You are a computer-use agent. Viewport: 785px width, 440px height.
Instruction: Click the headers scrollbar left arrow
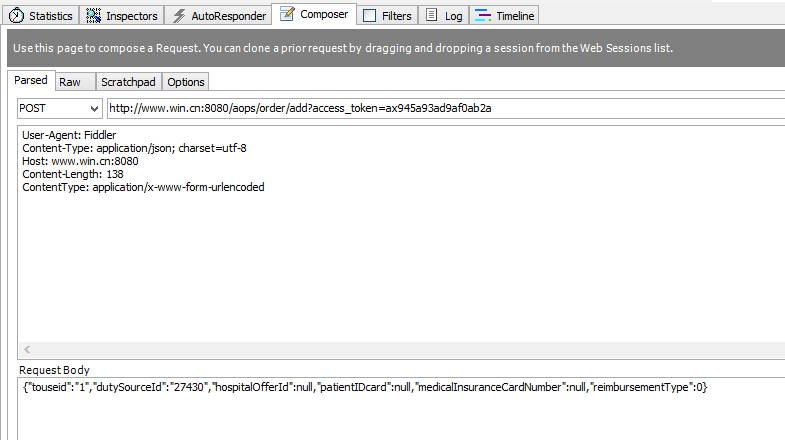[x=27, y=349]
